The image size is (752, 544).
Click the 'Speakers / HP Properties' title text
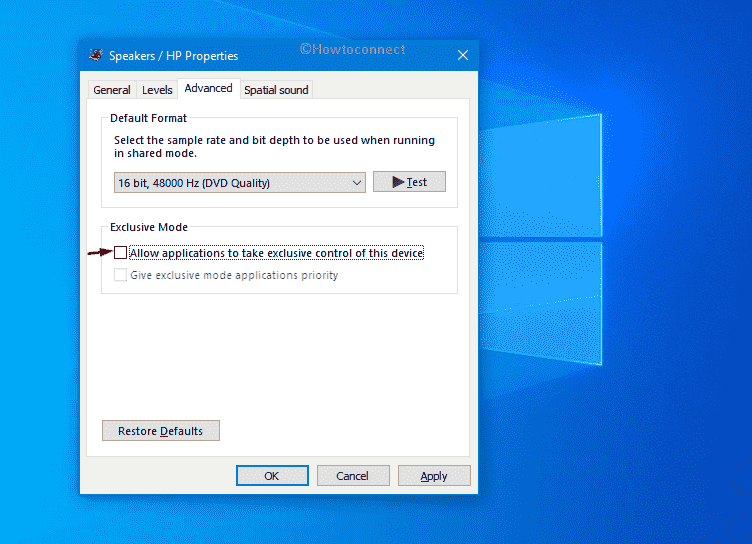pyautogui.click(x=174, y=56)
